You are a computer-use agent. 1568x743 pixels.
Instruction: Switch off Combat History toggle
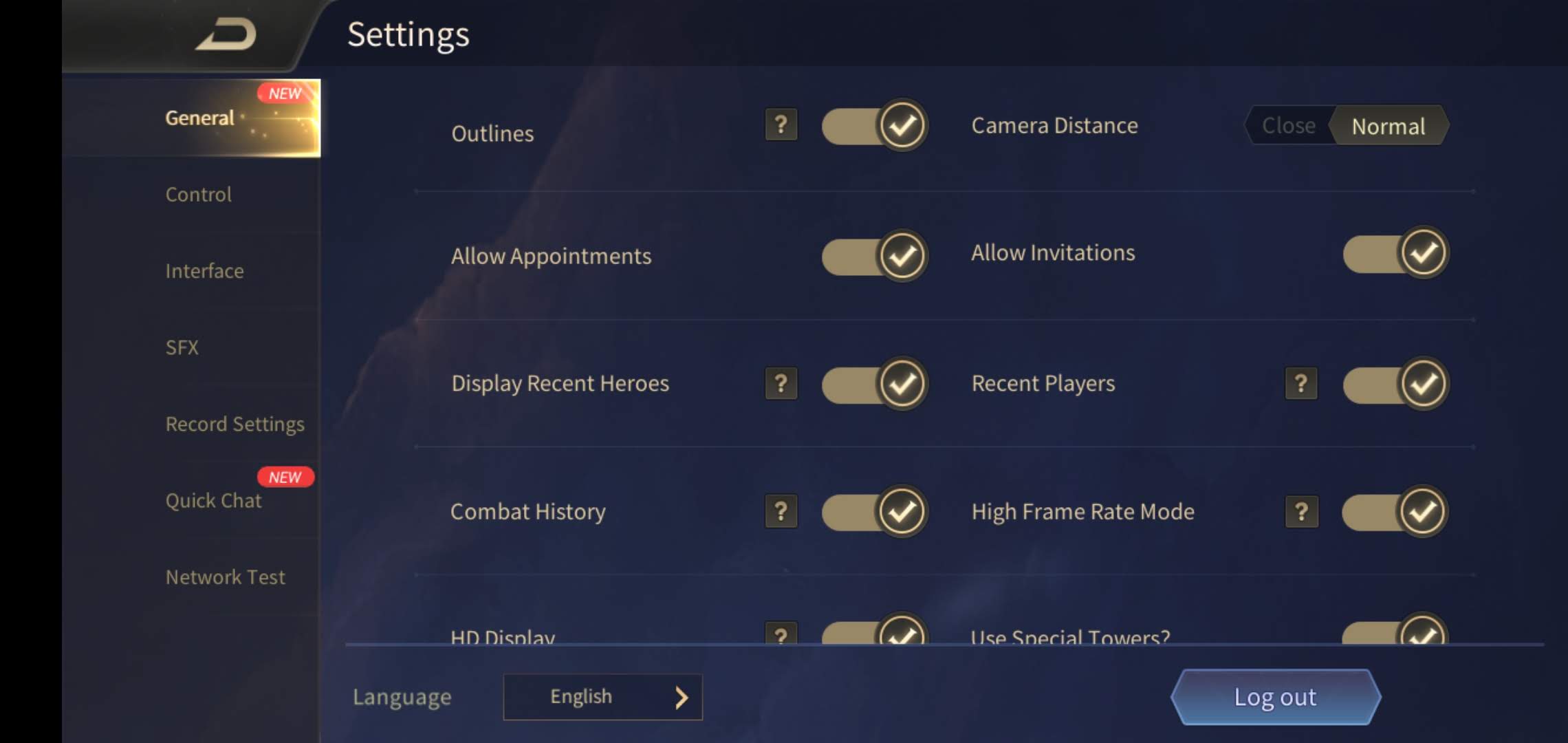(x=874, y=511)
